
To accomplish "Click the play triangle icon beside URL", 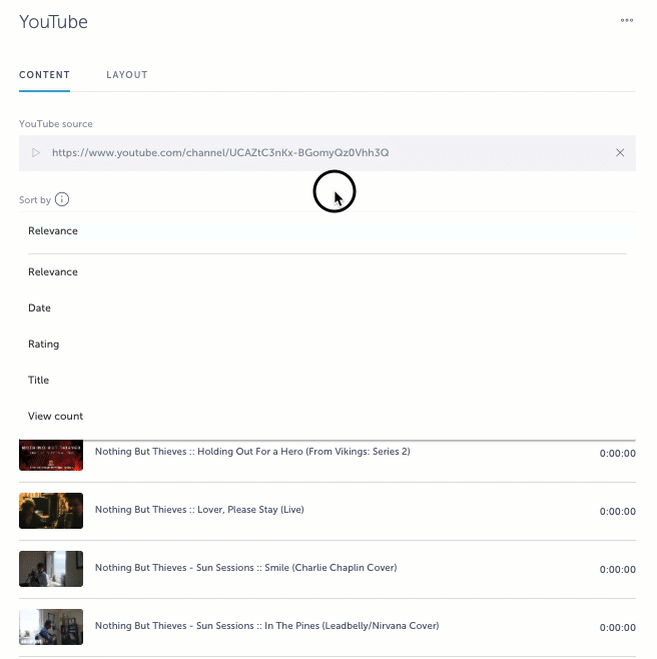I will [36, 153].
